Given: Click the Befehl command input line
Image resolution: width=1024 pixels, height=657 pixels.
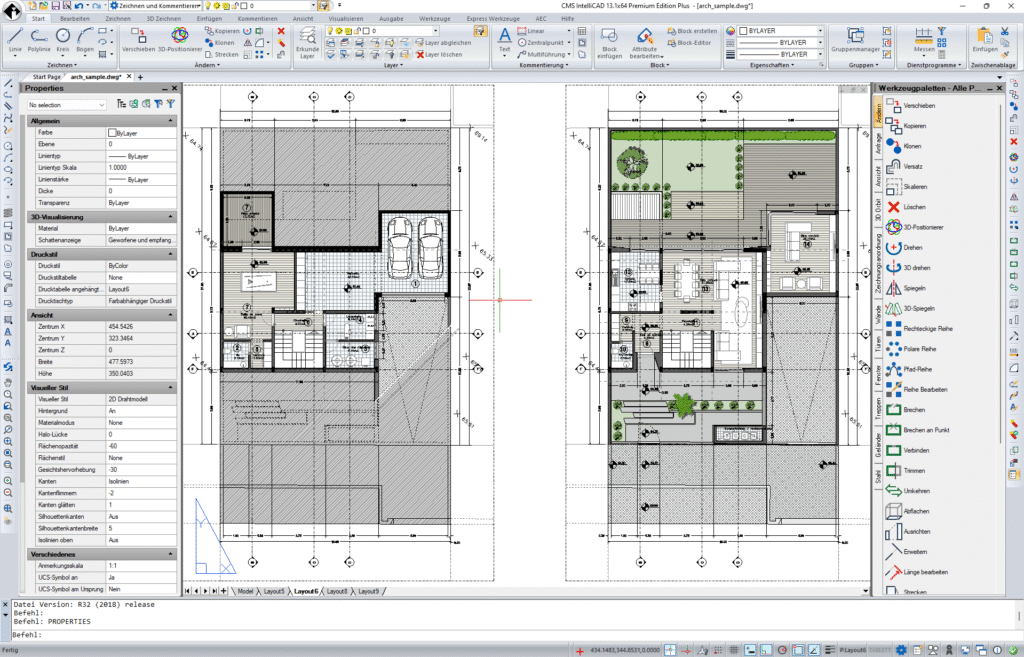Looking at the screenshot, I should (300, 635).
